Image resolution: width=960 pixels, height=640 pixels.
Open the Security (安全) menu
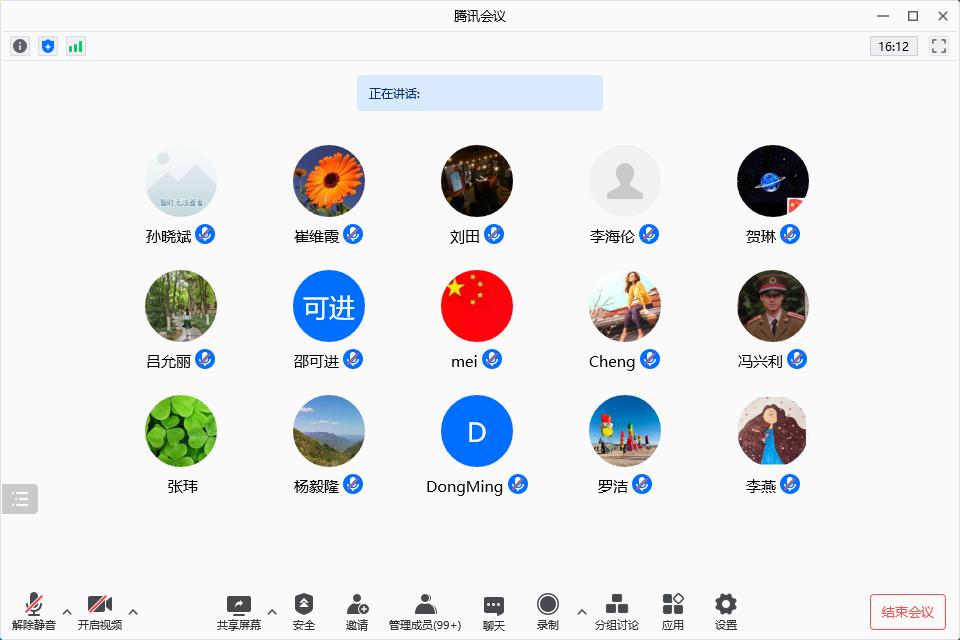tap(304, 611)
